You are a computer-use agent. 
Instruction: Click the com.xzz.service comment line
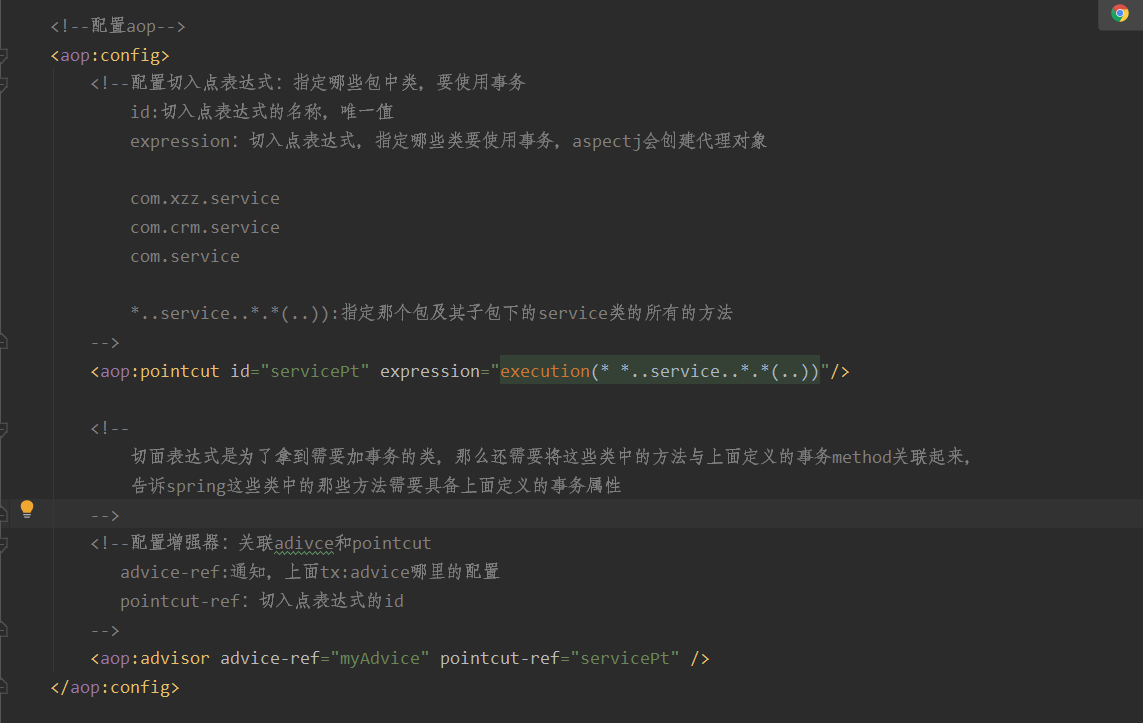click(x=205, y=198)
